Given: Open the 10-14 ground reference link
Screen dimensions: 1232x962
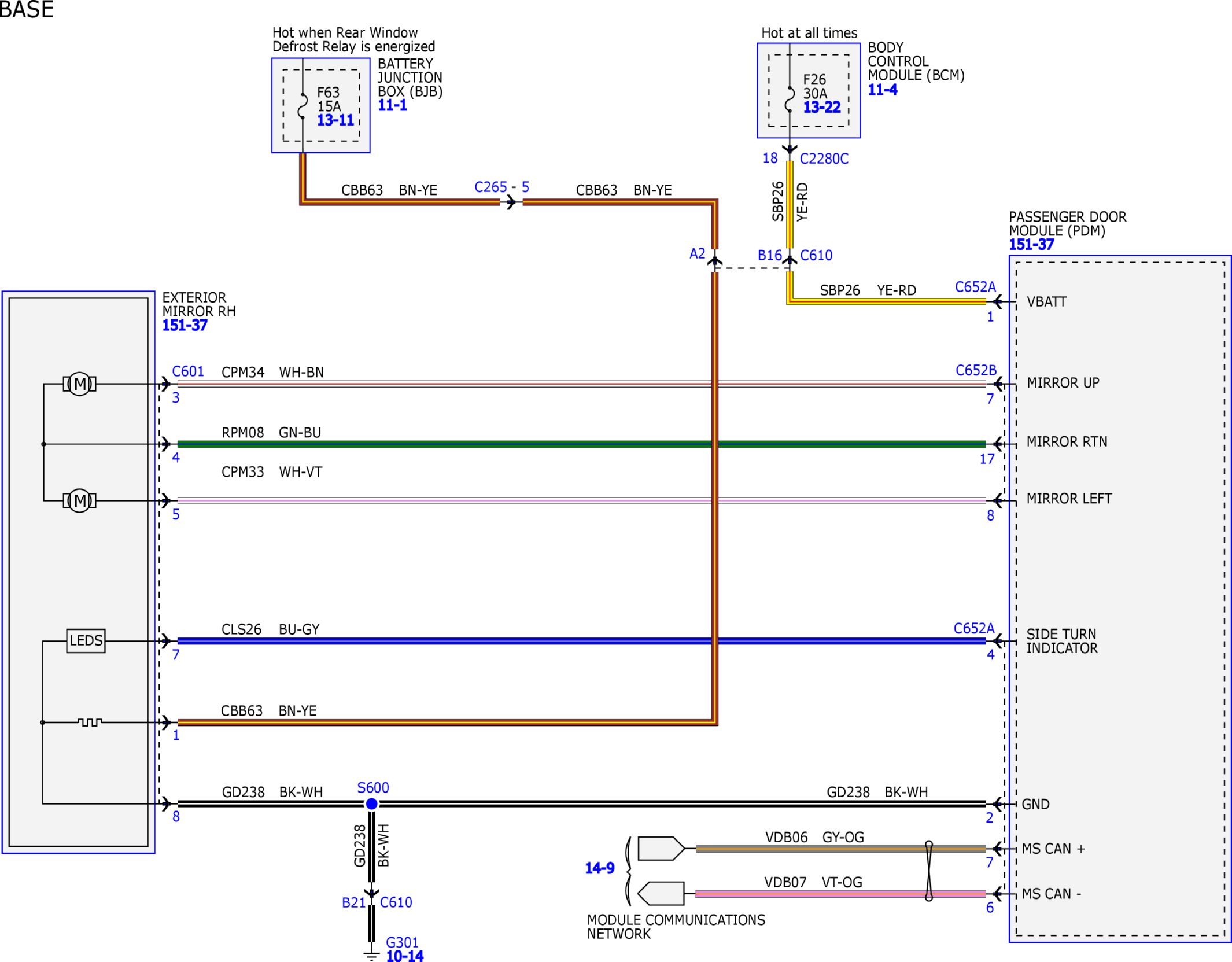Looking at the screenshot, I should click(405, 956).
